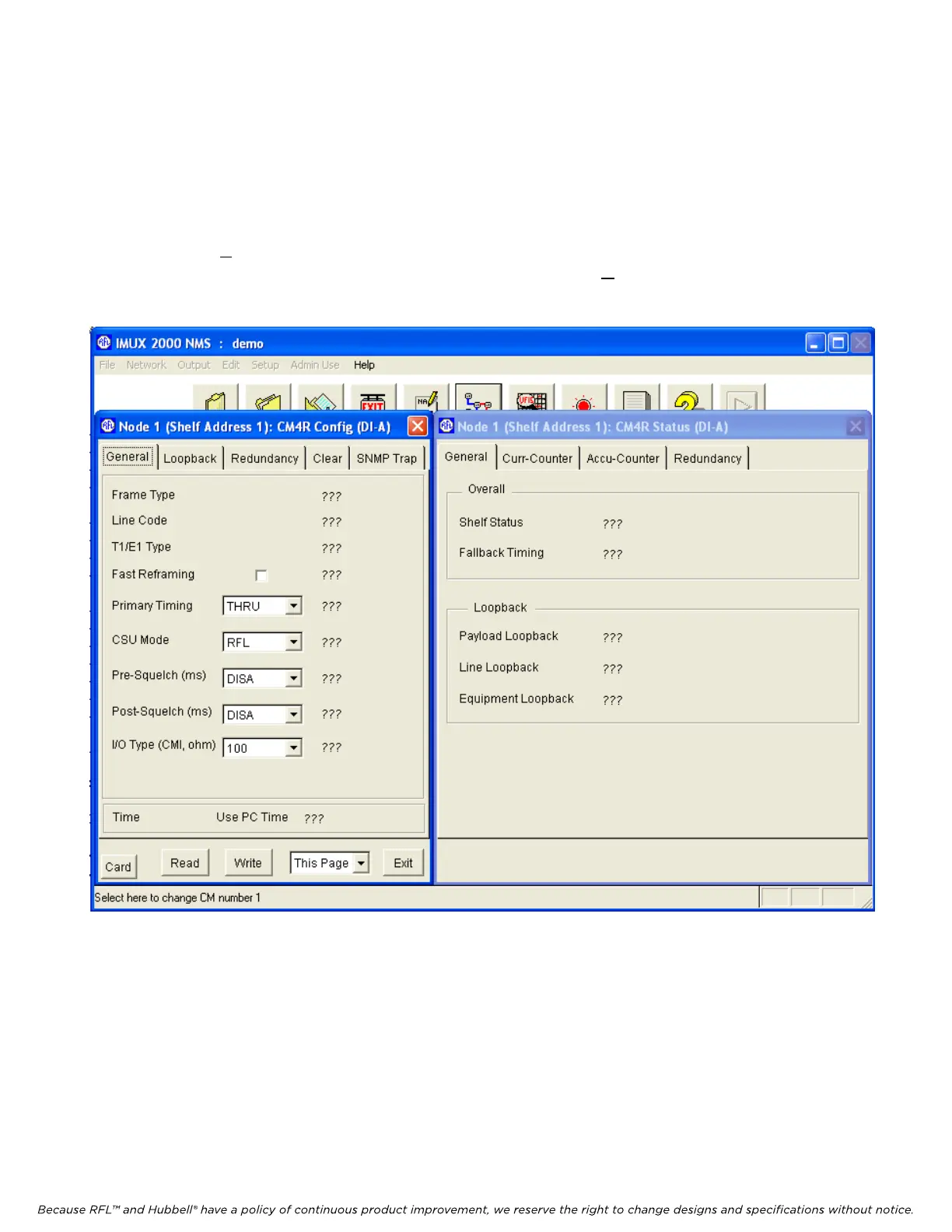Image resolution: width=952 pixels, height=1232 pixels.
Task: Select the General tab in Status window
Action: tap(467, 457)
